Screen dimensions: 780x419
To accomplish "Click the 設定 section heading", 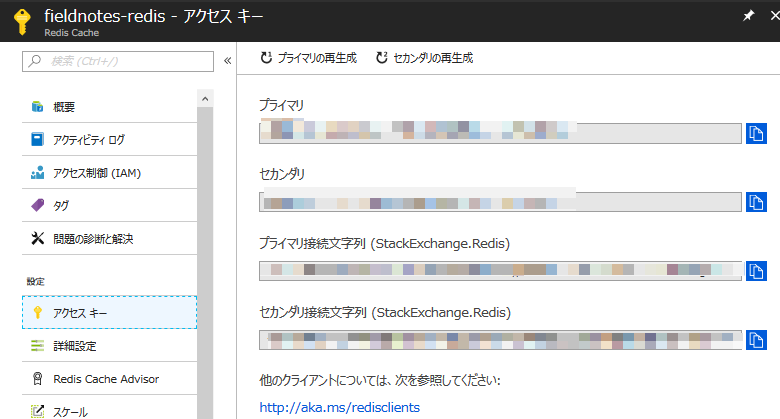I will pos(36,282).
